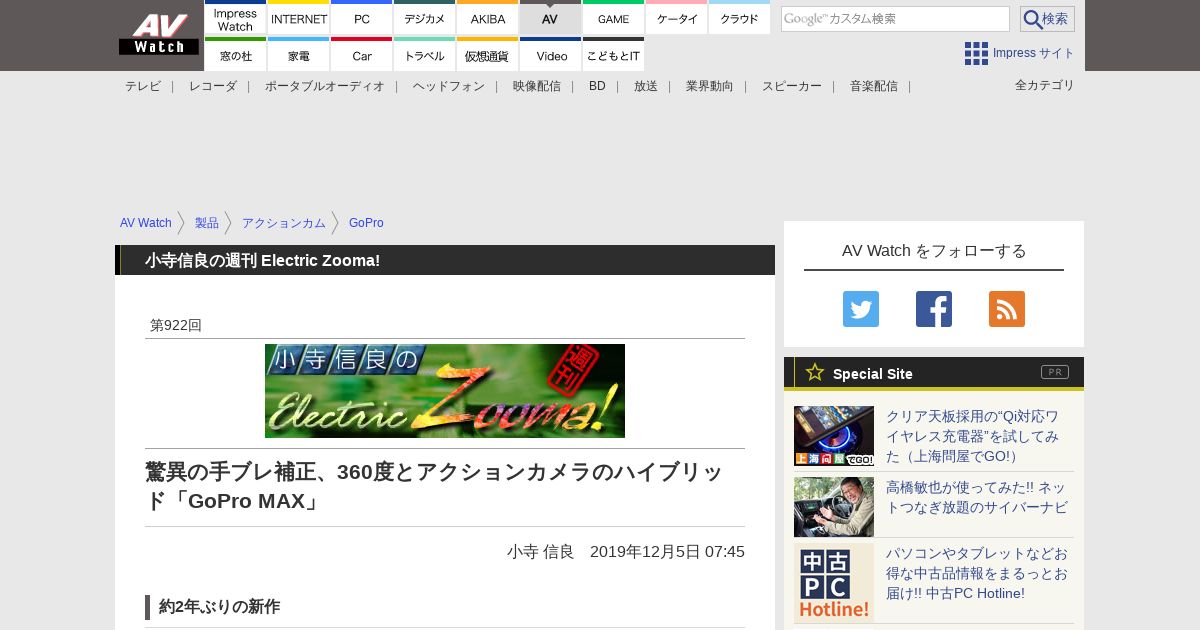Focus the Google custom search field

tap(895, 19)
